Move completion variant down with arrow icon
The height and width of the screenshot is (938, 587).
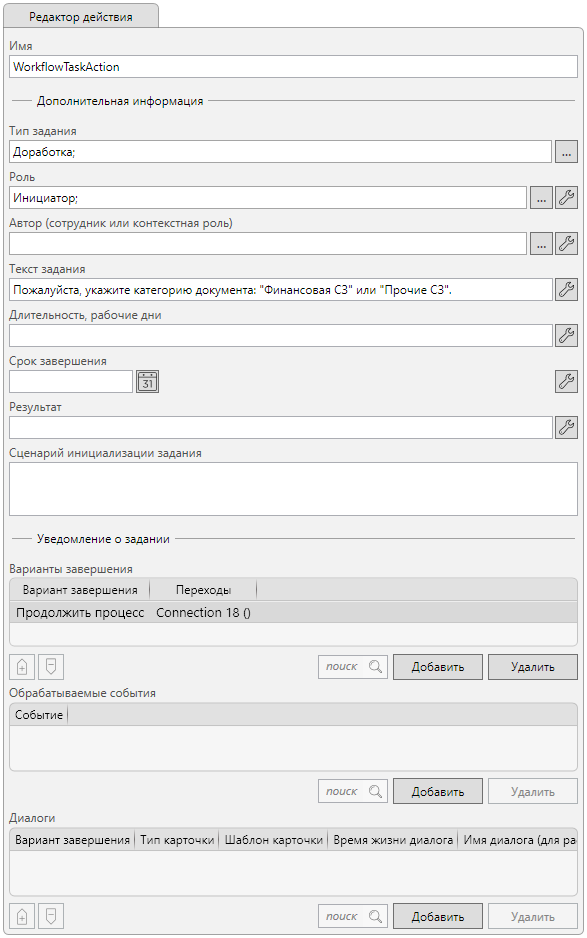tap(51, 667)
